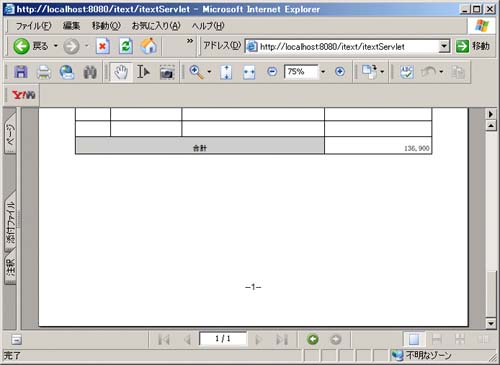Viewport: 500px width, 365px height.
Task: Click the green Back arrow button
Action: [21, 46]
